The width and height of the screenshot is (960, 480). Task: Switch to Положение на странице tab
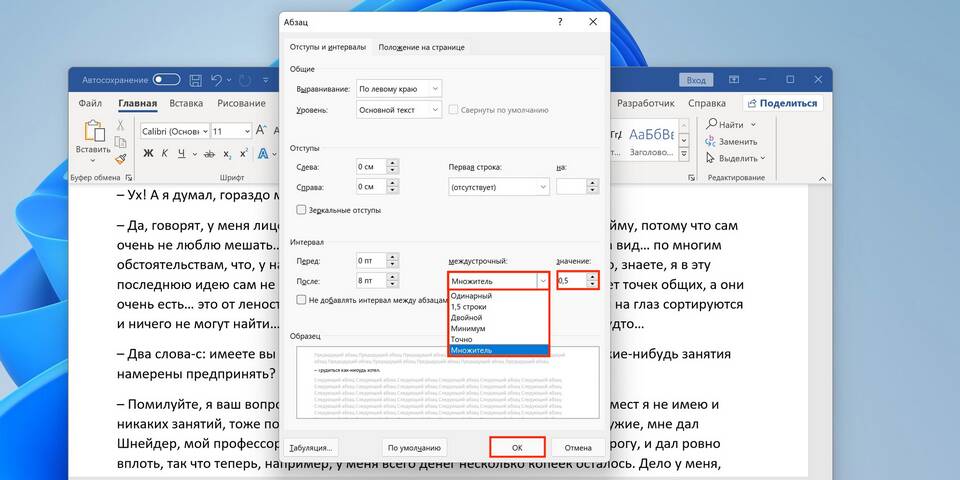coord(421,47)
